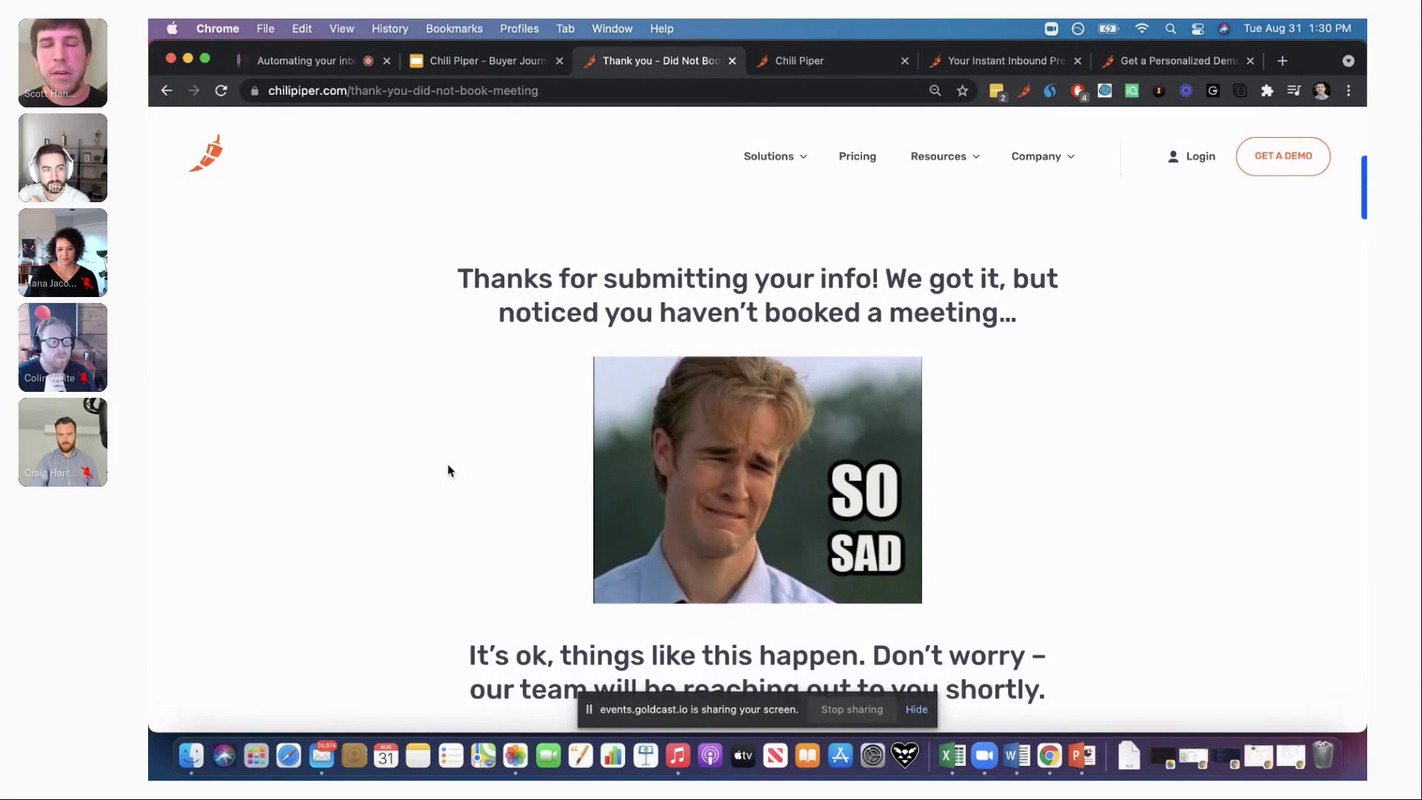Screen dimensions: 1422x800
Task: Launch Excel from the dock
Action: coord(952,756)
